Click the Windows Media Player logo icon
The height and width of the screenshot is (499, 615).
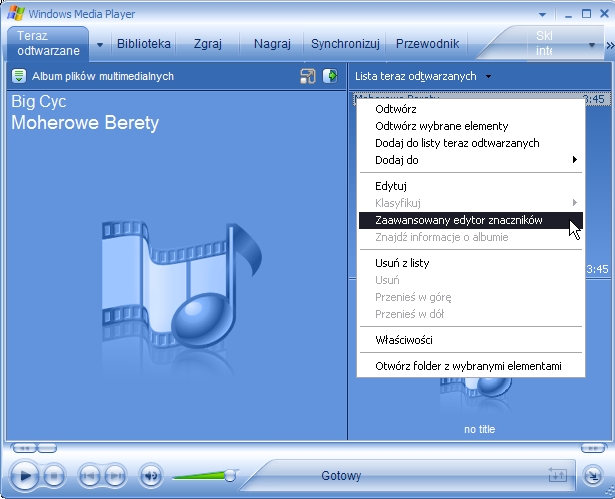(16, 13)
